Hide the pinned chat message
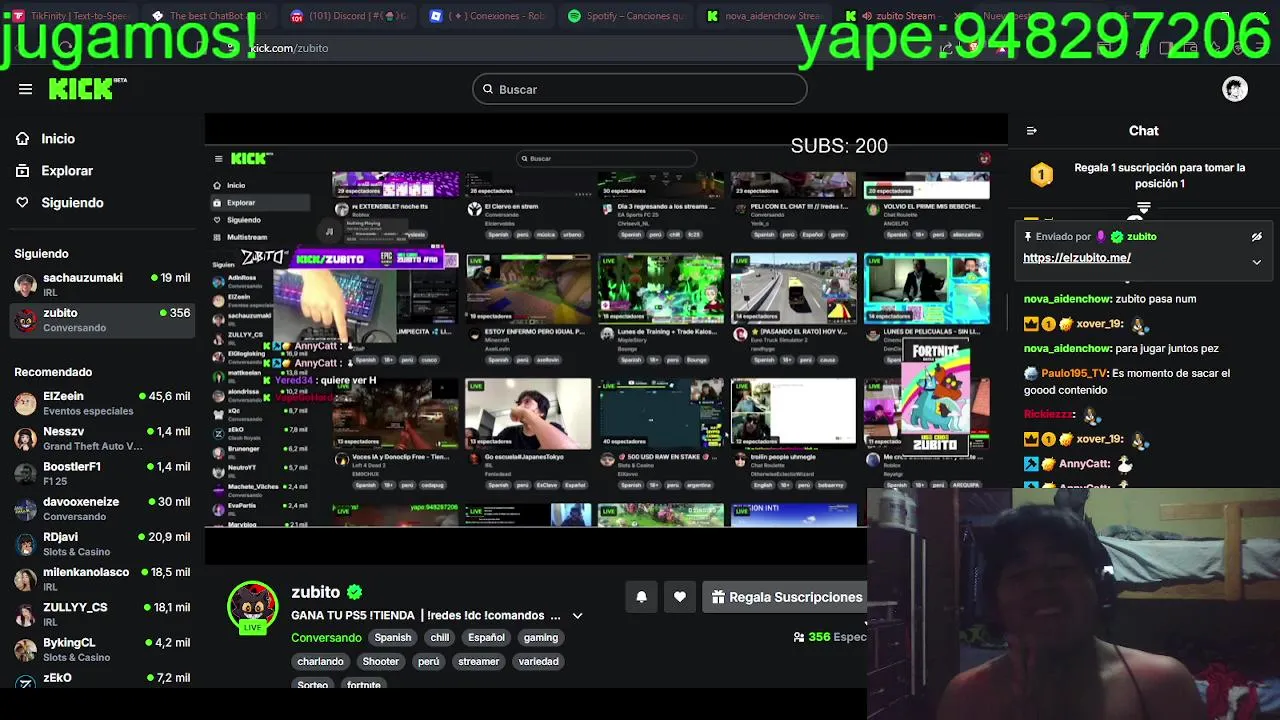 (x=1257, y=237)
